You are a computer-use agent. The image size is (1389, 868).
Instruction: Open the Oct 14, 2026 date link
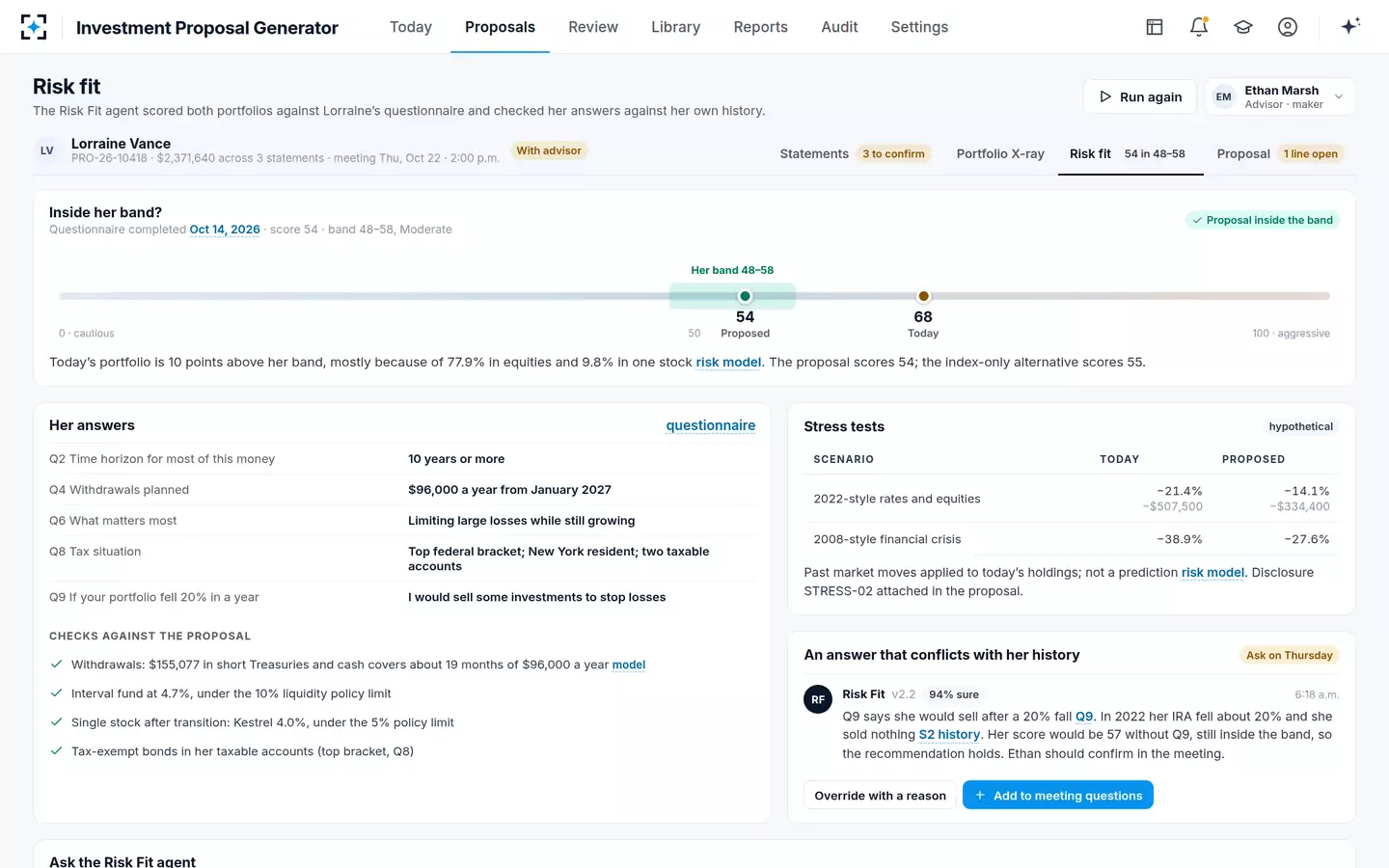(x=225, y=230)
